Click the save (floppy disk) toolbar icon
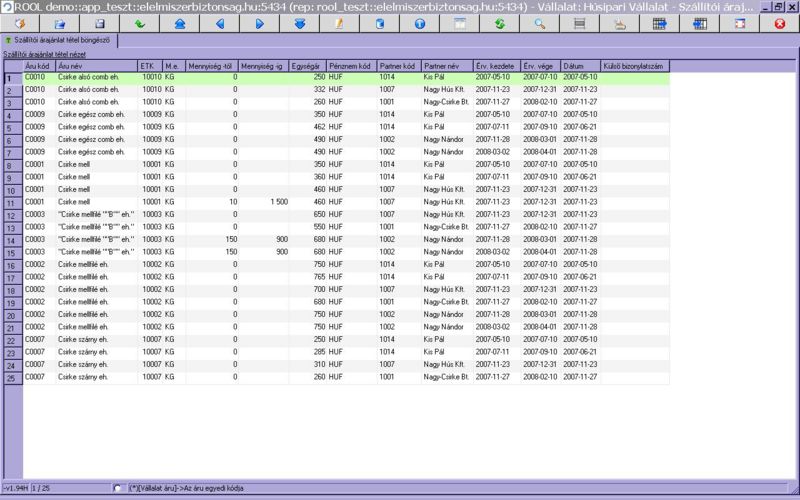The image size is (800, 500). [99, 22]
